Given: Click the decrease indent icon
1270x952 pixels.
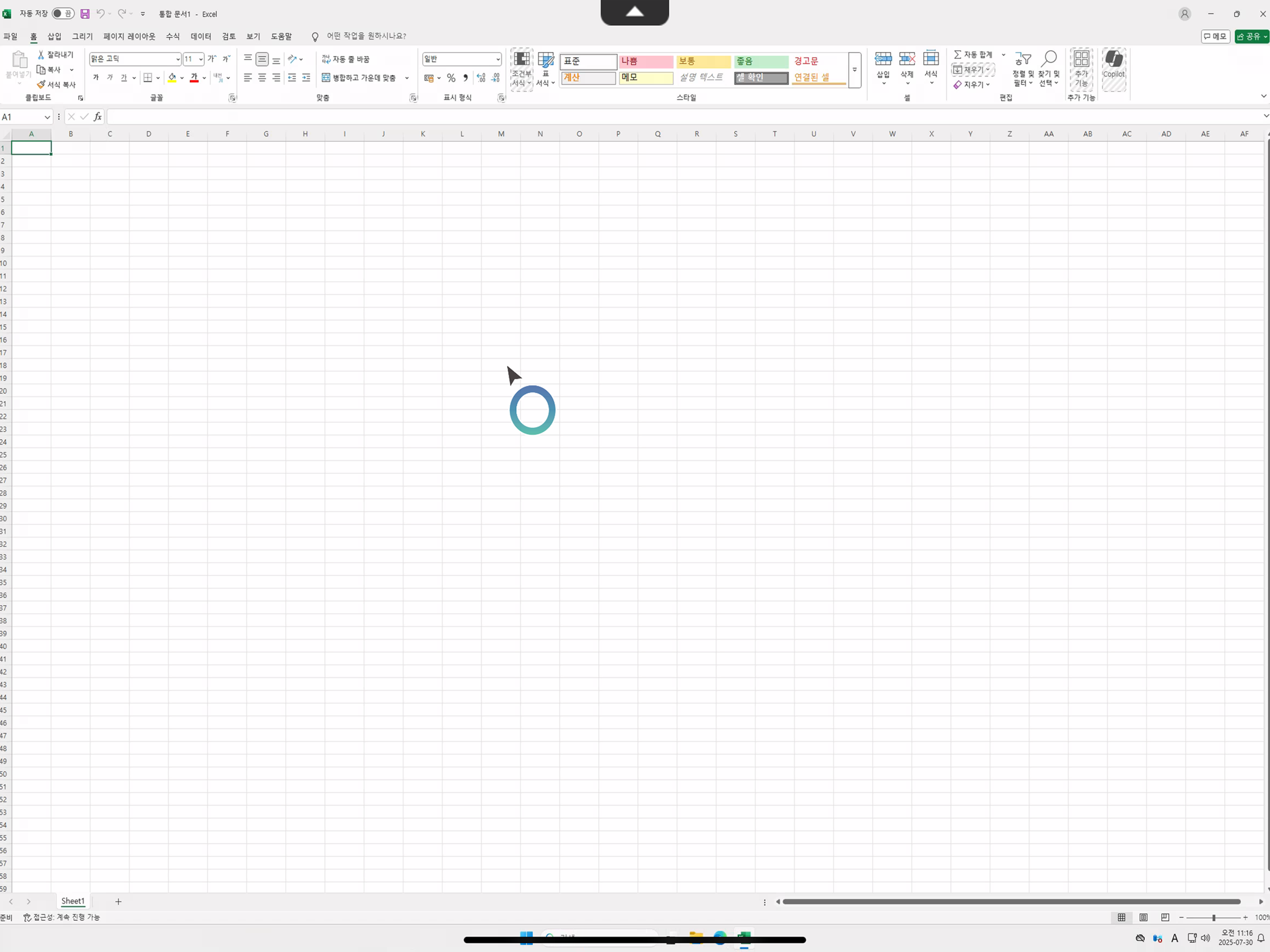Looking at the screenshot, I should point(291,78).
